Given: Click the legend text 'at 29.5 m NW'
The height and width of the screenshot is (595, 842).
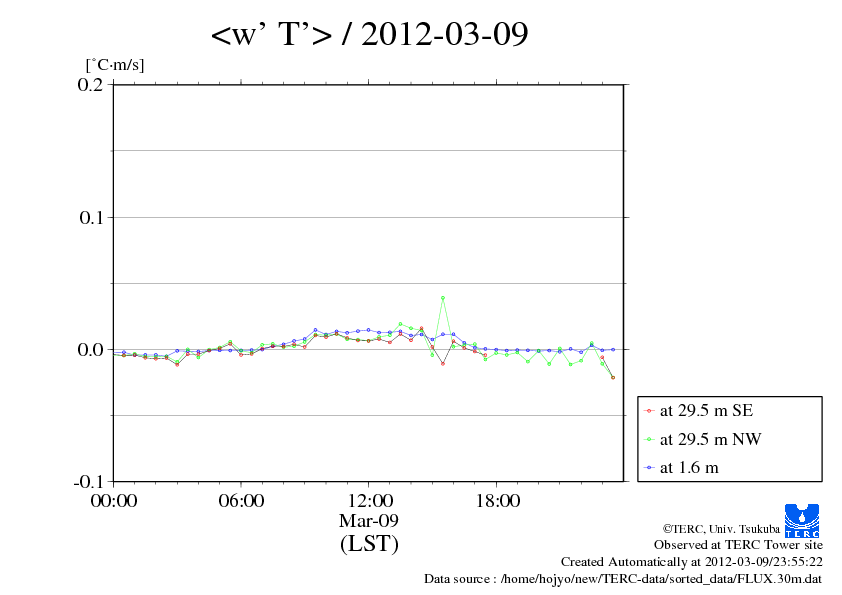Looking at the screenshot, I should tap(710, 439).
